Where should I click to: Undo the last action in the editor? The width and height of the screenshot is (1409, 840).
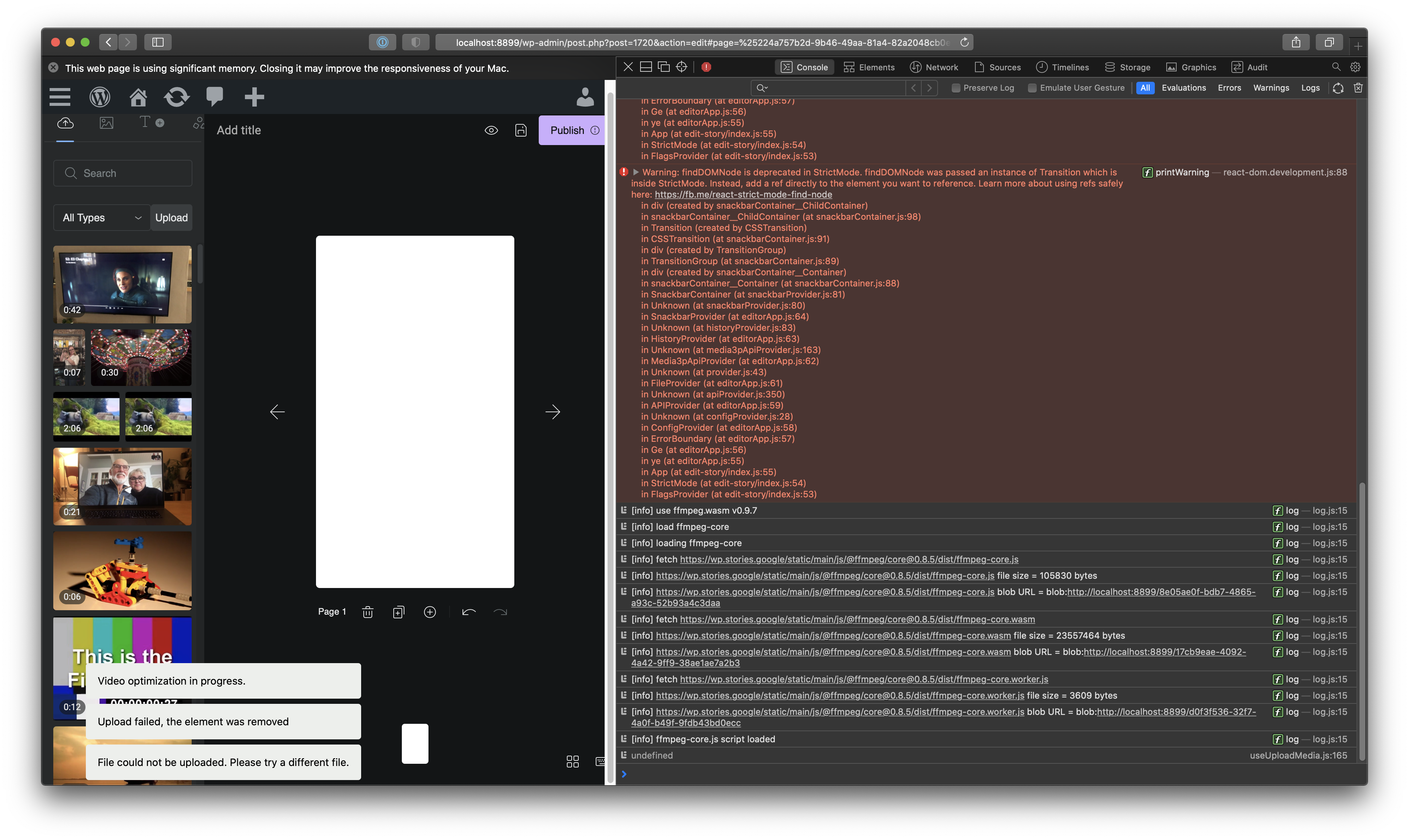click(x=468, y=612)
